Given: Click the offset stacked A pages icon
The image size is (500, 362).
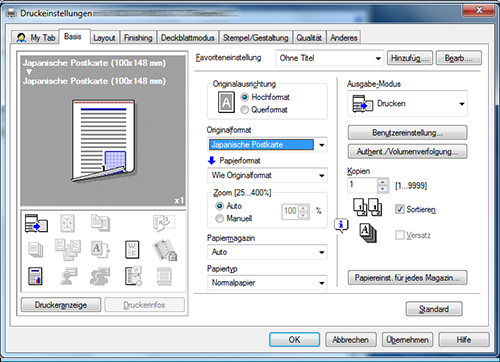Looking at the screenshot, I should coord(368,233).
